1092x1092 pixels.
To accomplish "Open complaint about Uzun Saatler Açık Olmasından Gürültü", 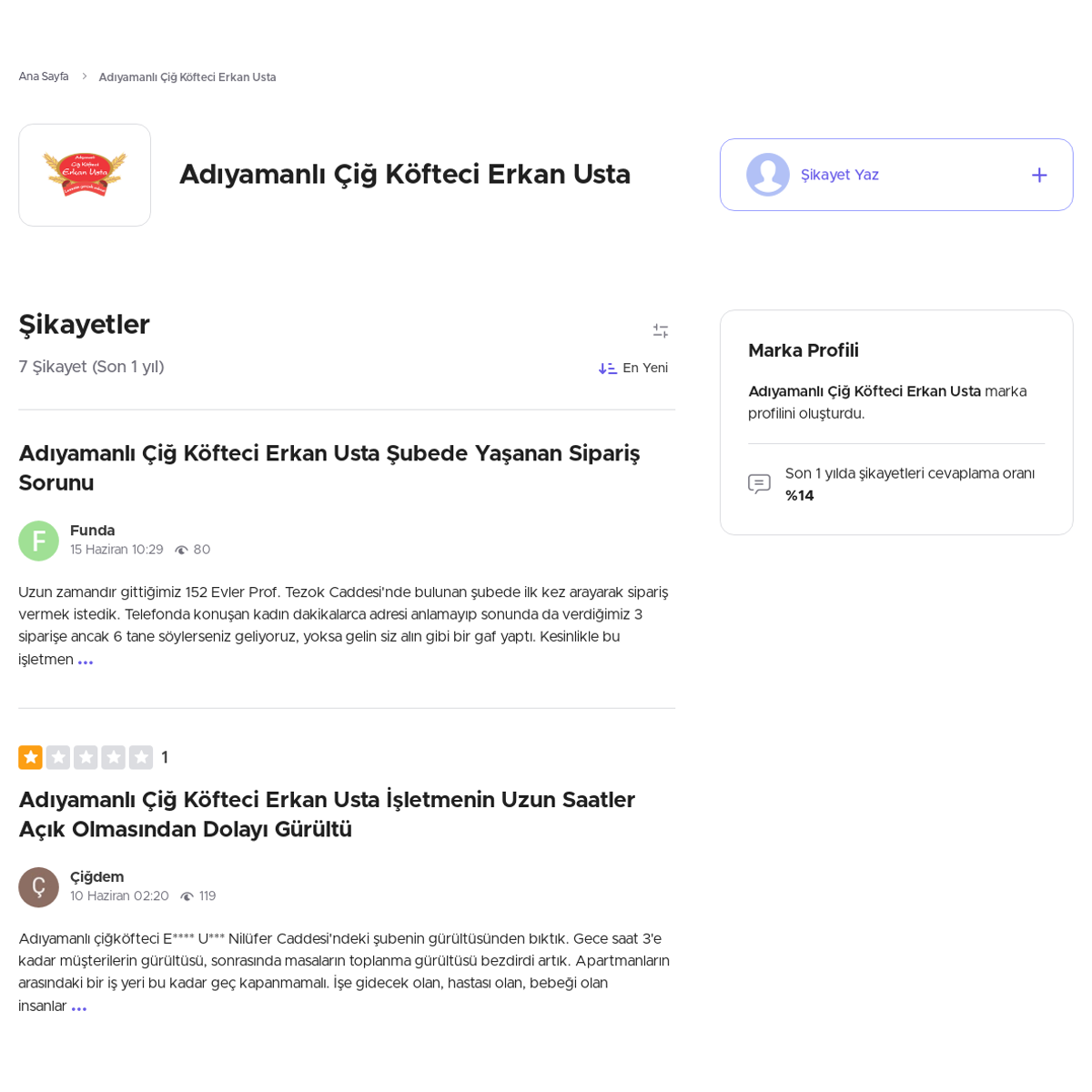I will 327,814.
